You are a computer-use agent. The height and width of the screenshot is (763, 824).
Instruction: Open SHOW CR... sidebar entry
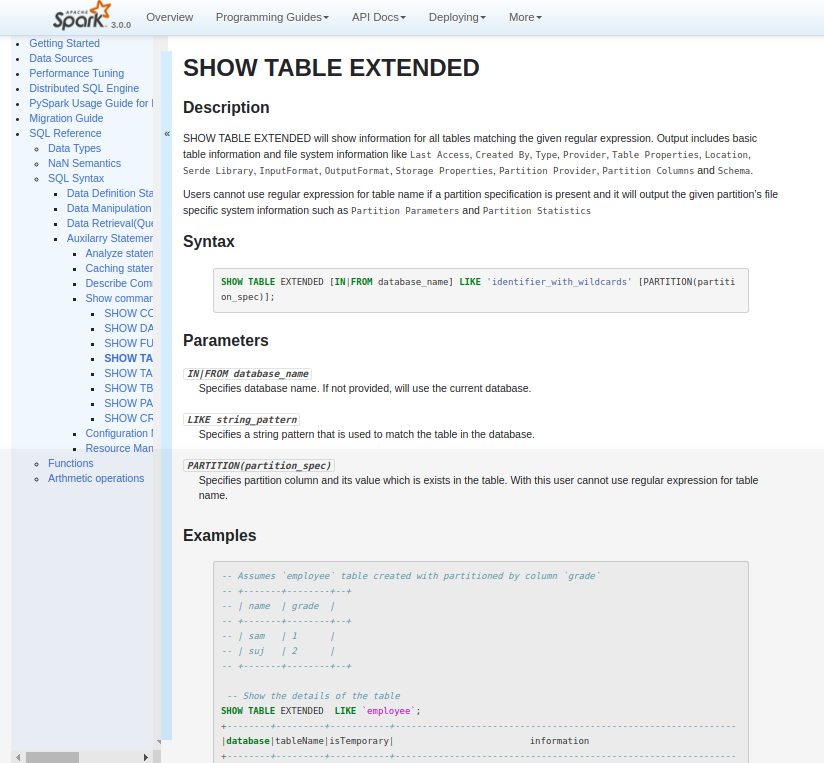tap(129, 418)
